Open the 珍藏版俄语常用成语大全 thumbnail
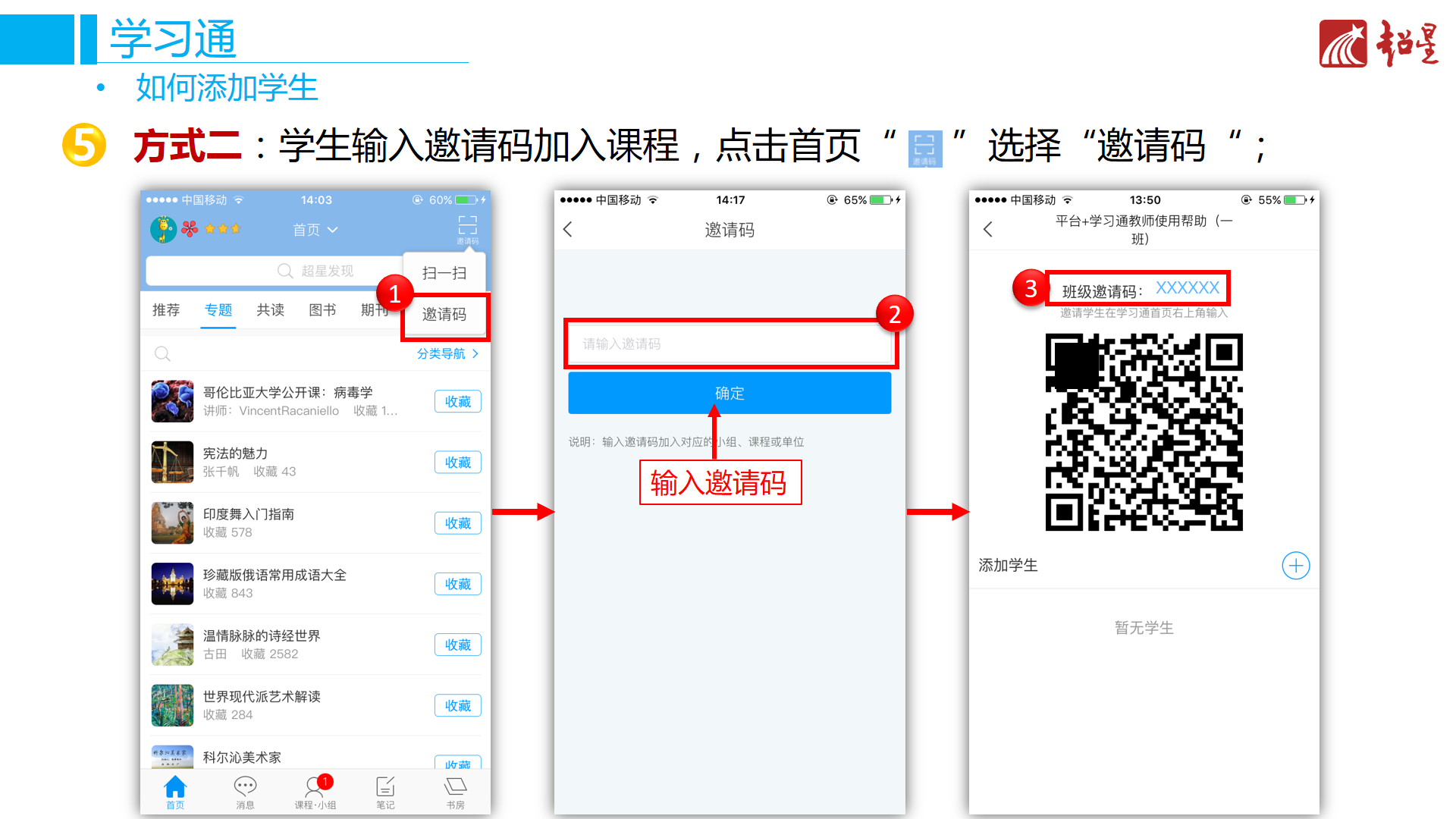The width and height of the screenshot is (1456, 819). 172,584
